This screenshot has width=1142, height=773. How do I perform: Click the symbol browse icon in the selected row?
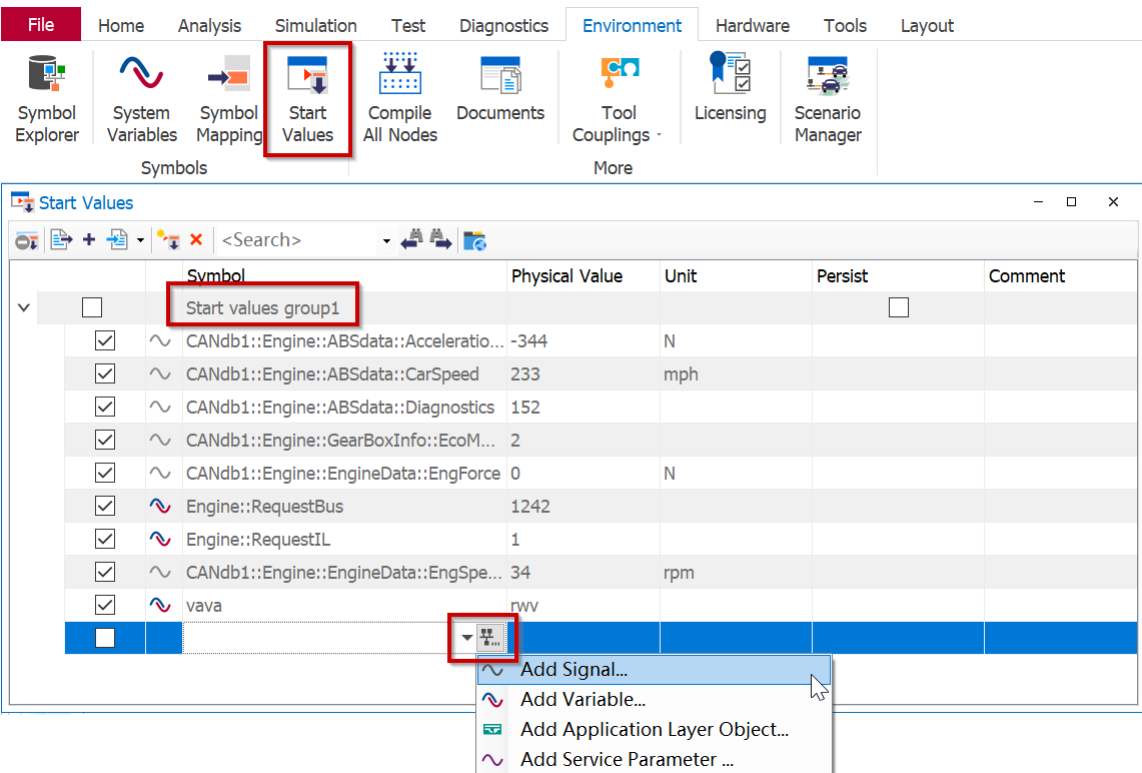tap(490, 637)
